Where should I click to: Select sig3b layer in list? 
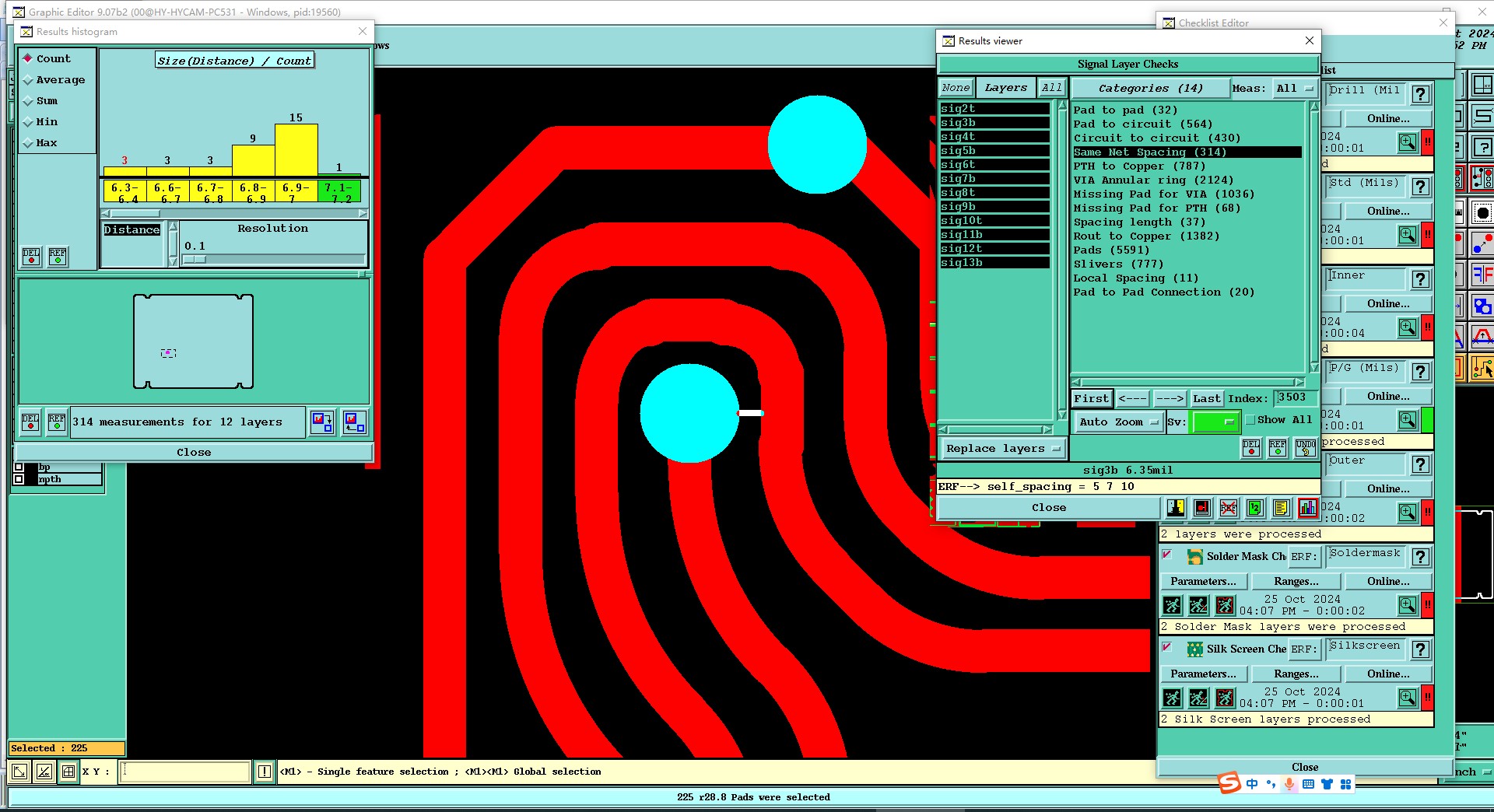[994, 123]
